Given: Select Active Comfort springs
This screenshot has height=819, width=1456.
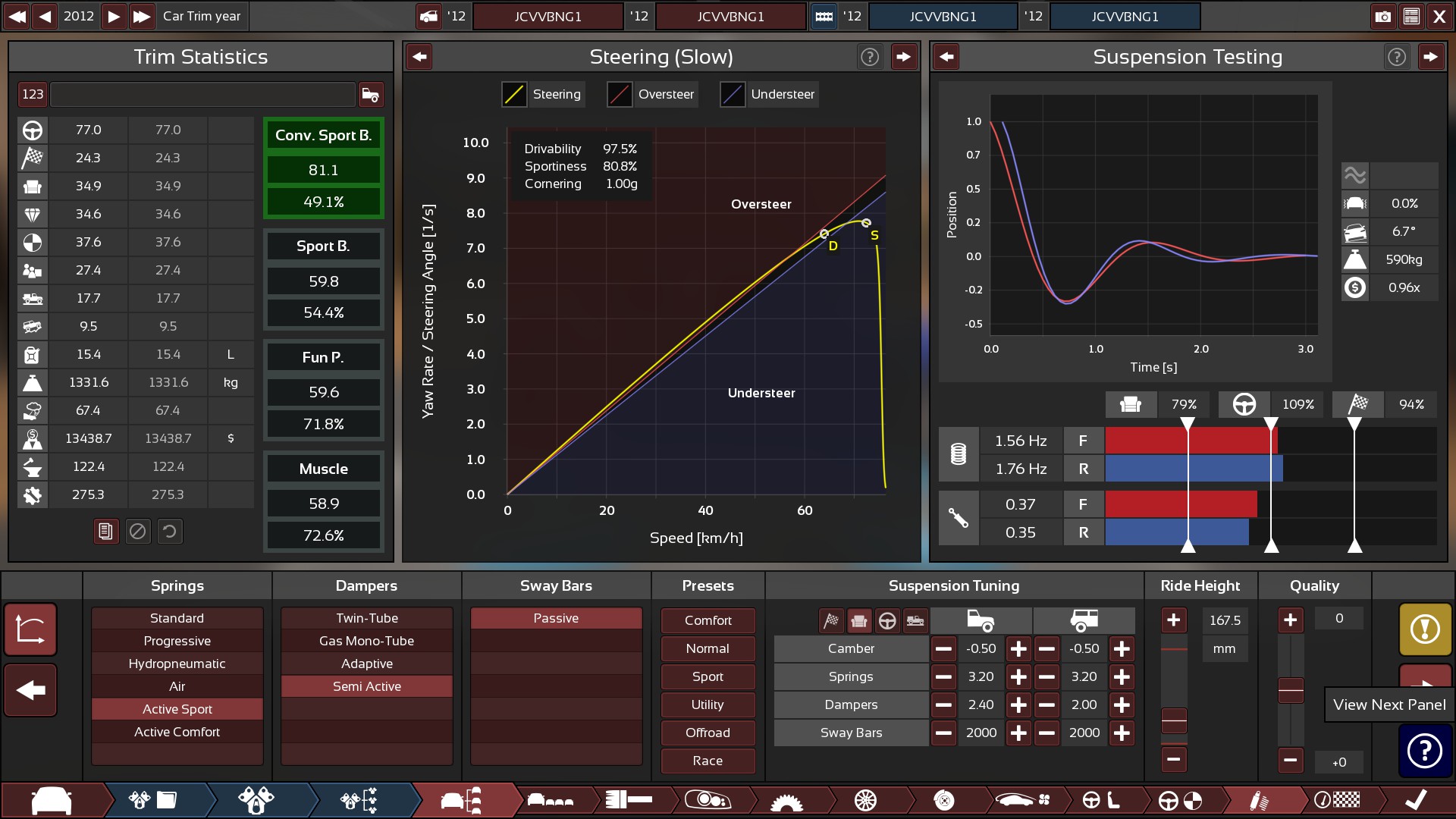Looking at the screenshot, I should click(177, 732).
